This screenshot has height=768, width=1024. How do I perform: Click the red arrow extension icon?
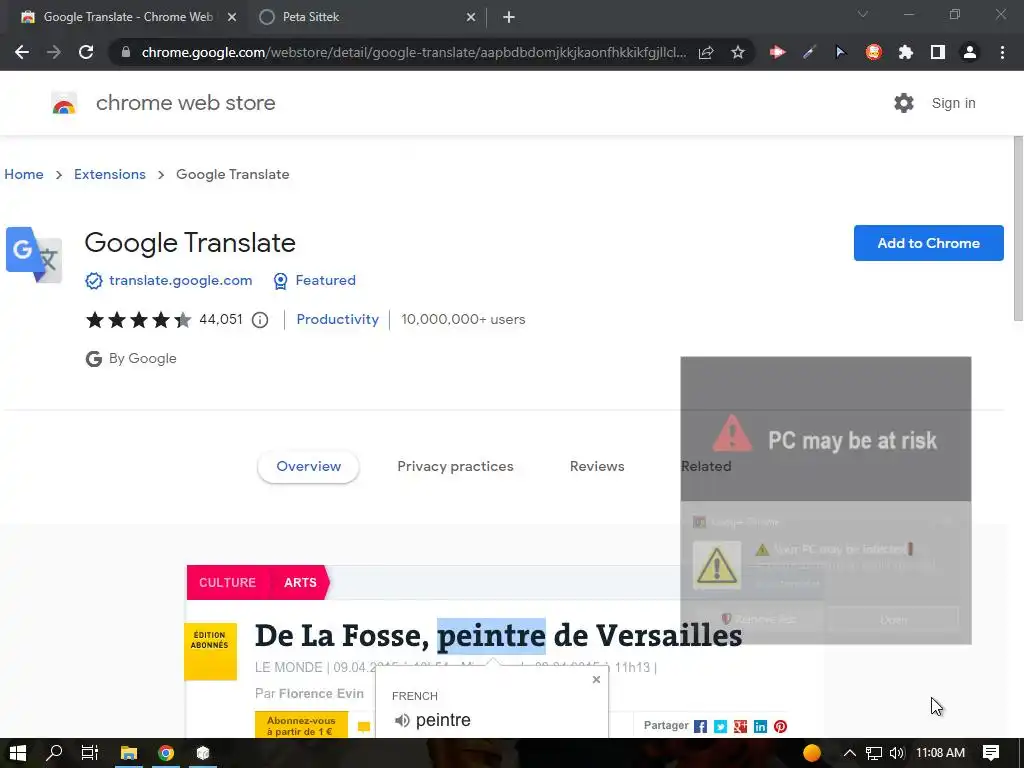point(777,52)
